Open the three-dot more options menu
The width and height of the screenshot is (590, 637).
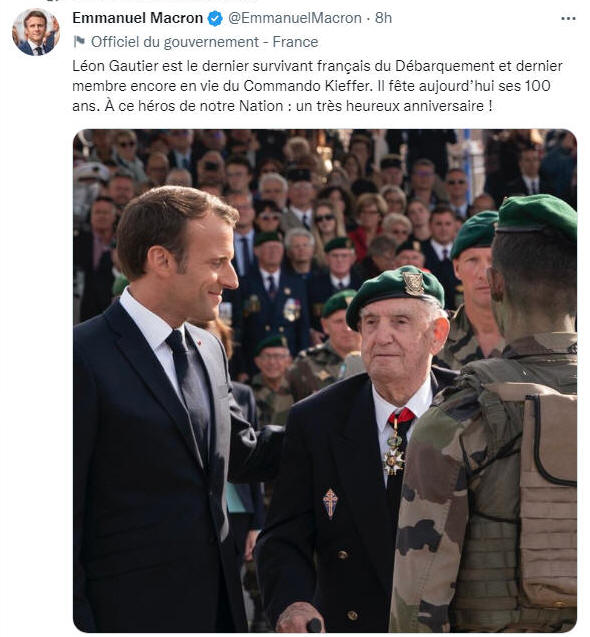click(x=568, y=18)
